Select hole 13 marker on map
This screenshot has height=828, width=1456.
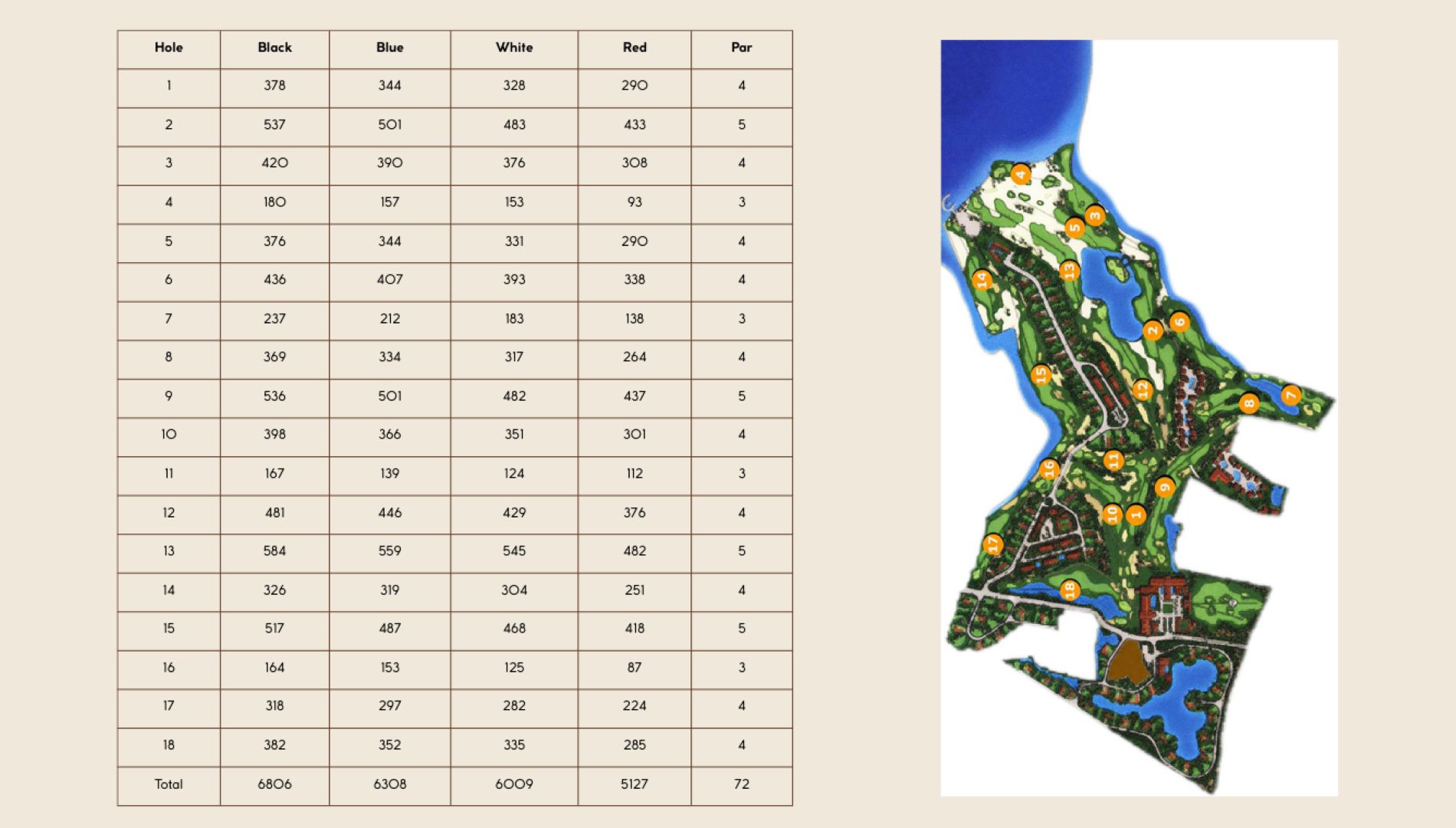(x=1069, y=271)
